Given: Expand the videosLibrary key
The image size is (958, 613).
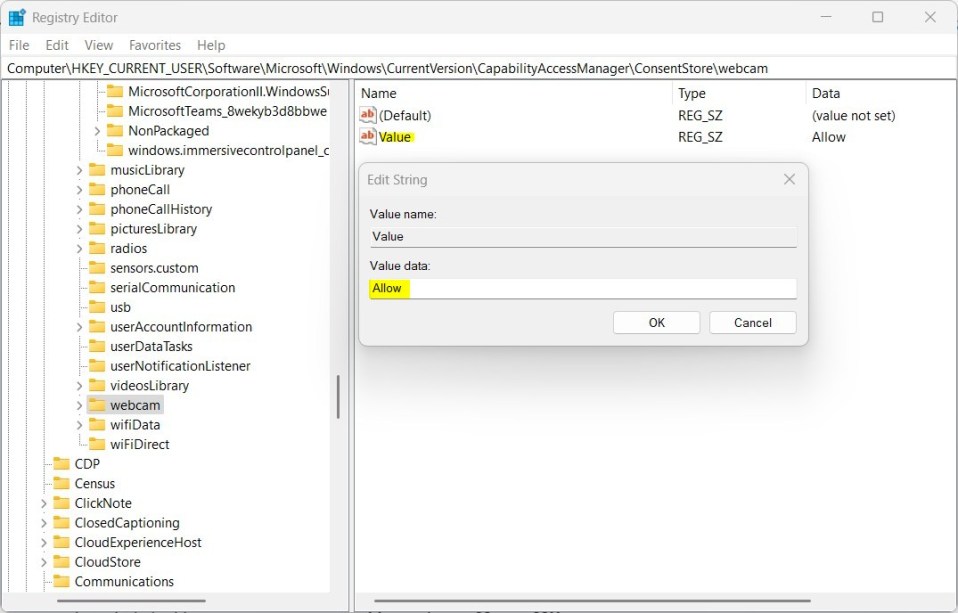Looking at the screenshot, I should click(x=79, y=386).
